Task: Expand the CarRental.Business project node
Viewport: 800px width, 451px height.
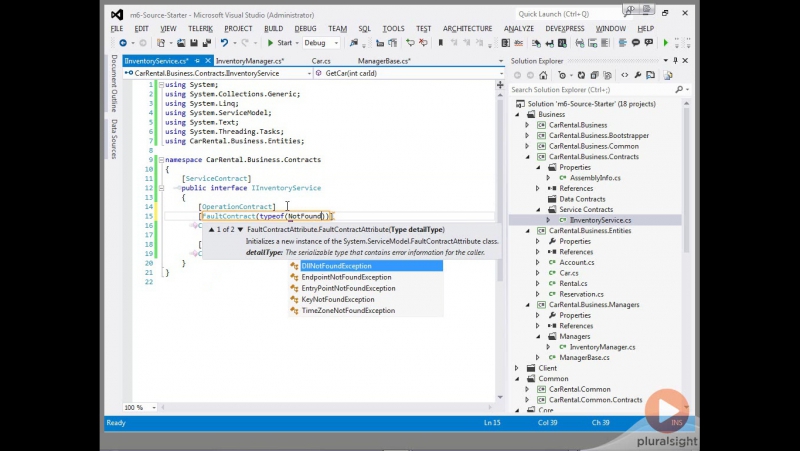Action: [527, 125]
